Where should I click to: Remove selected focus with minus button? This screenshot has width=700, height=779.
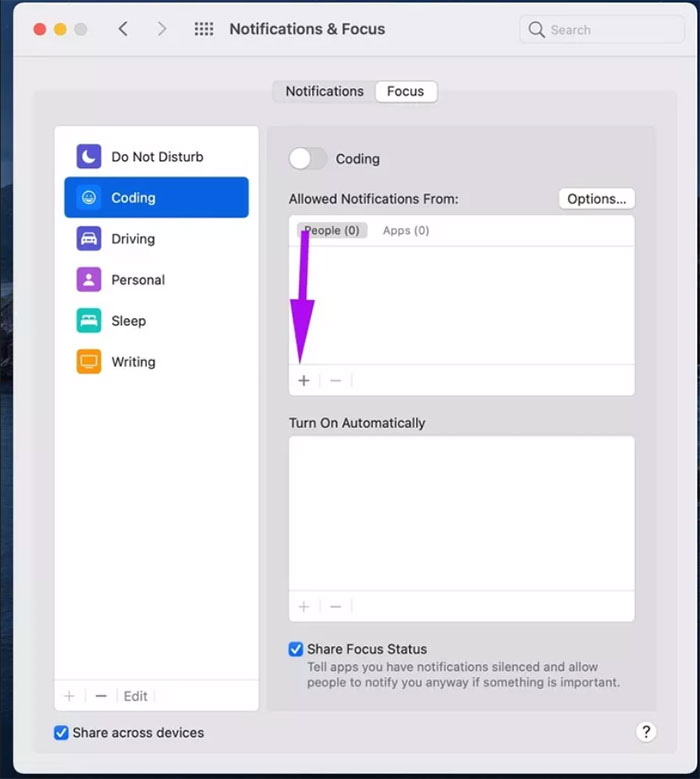pos(101,696)
